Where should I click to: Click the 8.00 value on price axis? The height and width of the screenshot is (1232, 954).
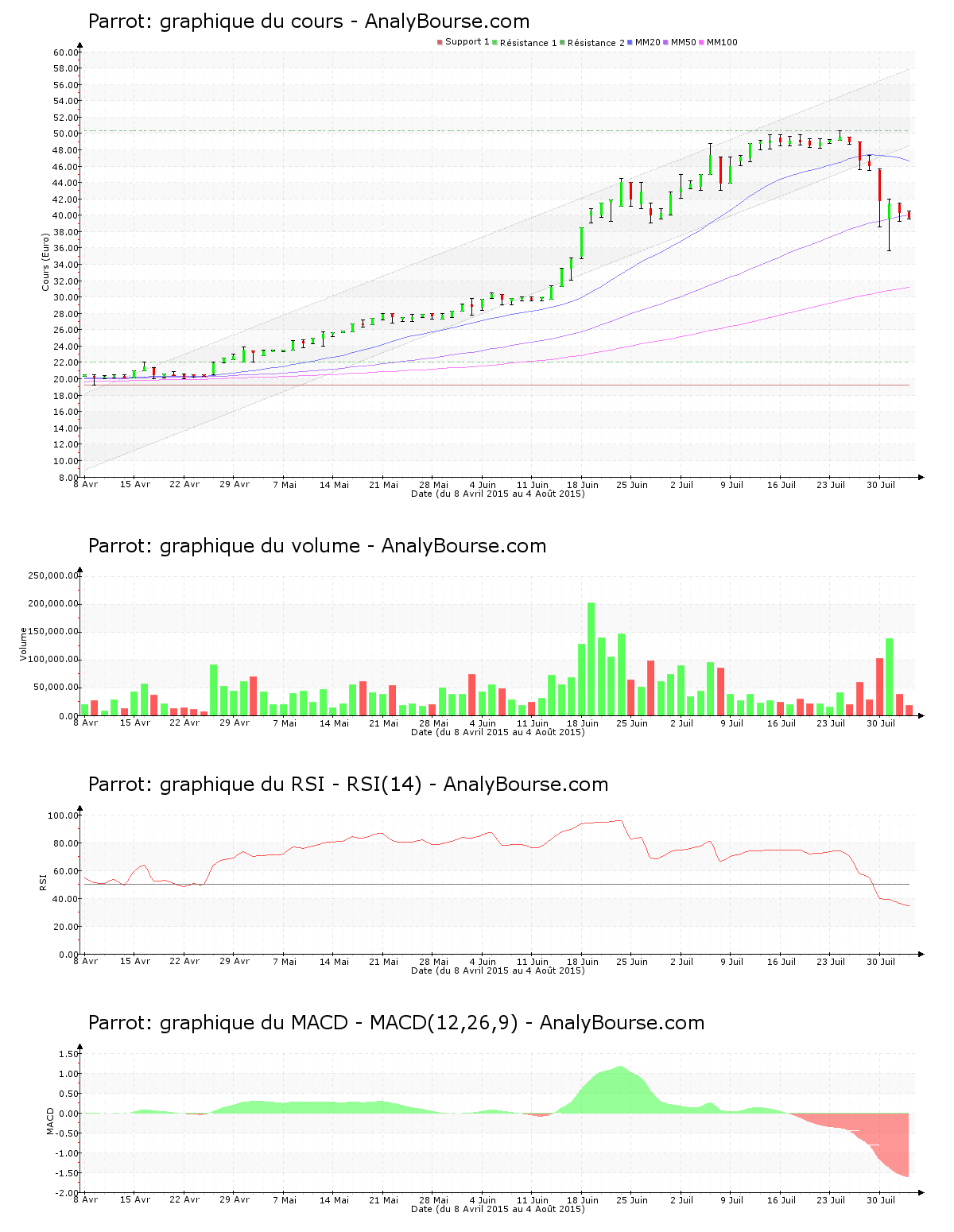tap(69, 477)
